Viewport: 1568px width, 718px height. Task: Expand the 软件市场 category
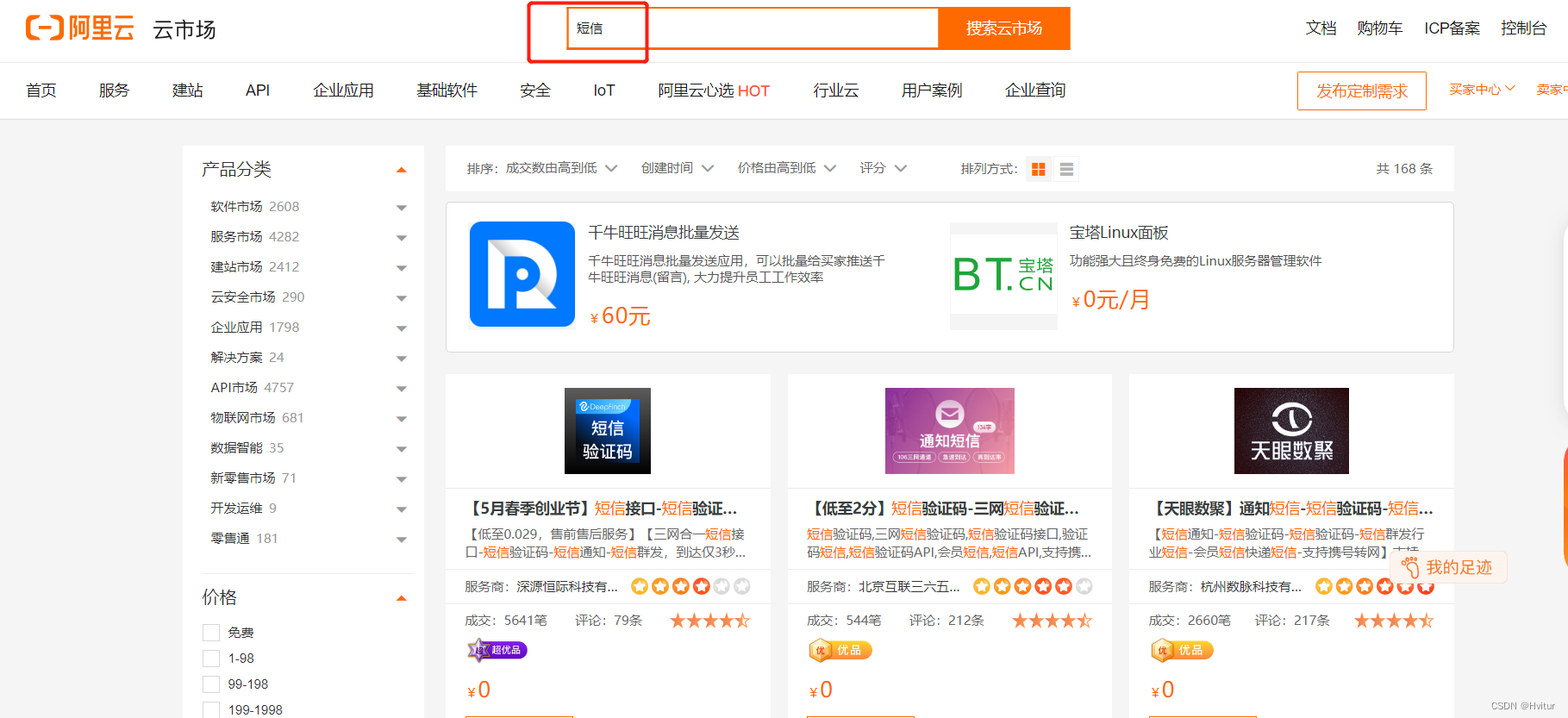pos(401,208)
